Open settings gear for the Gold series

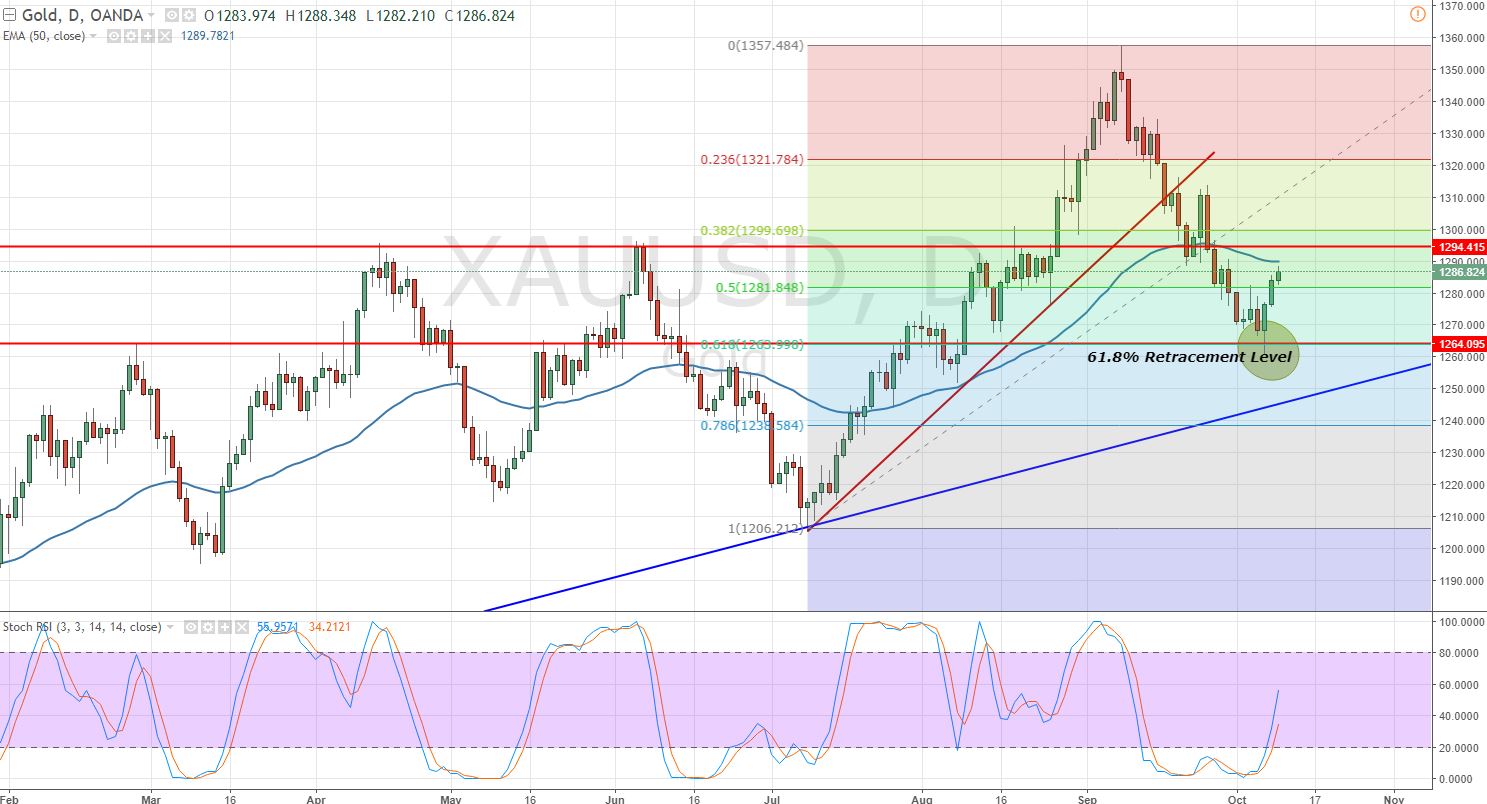(x=187, y=16)
